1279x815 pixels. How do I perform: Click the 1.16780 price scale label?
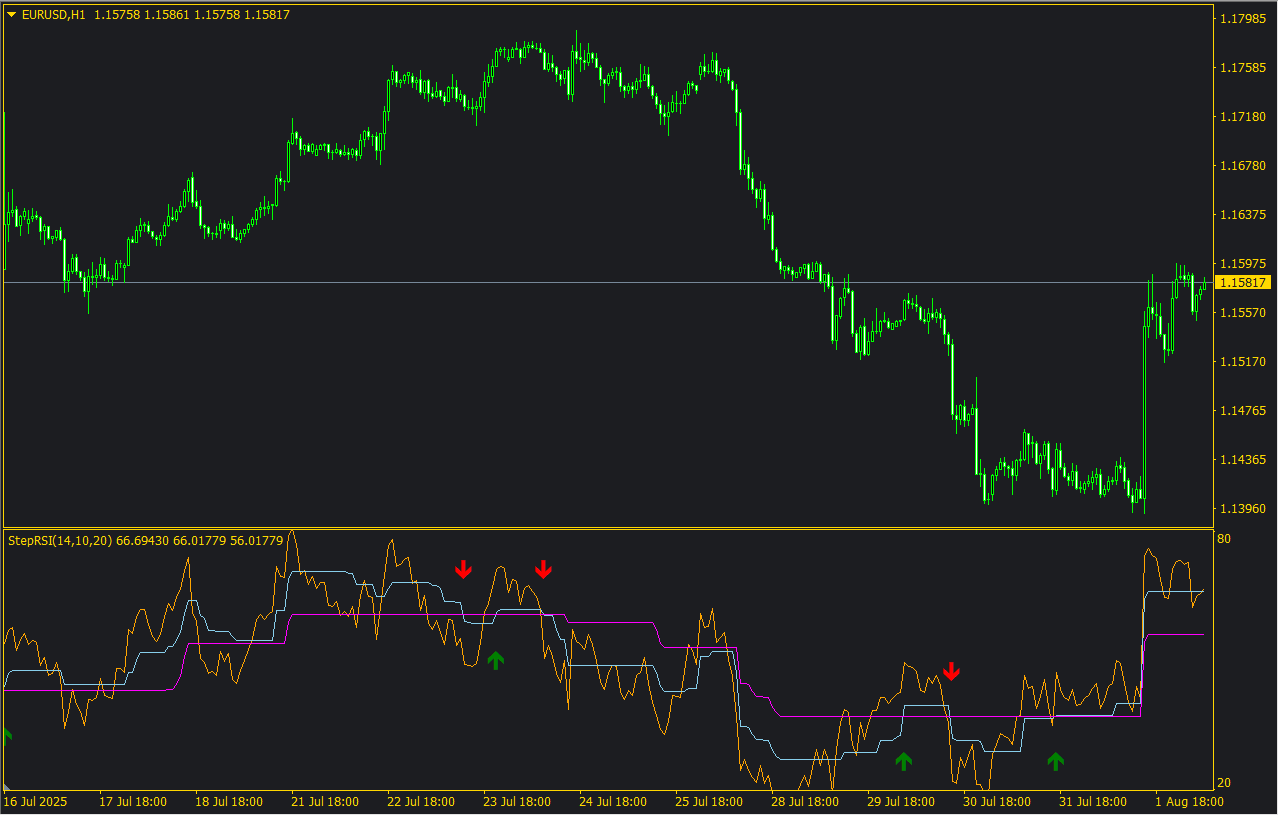[1241, 166]
